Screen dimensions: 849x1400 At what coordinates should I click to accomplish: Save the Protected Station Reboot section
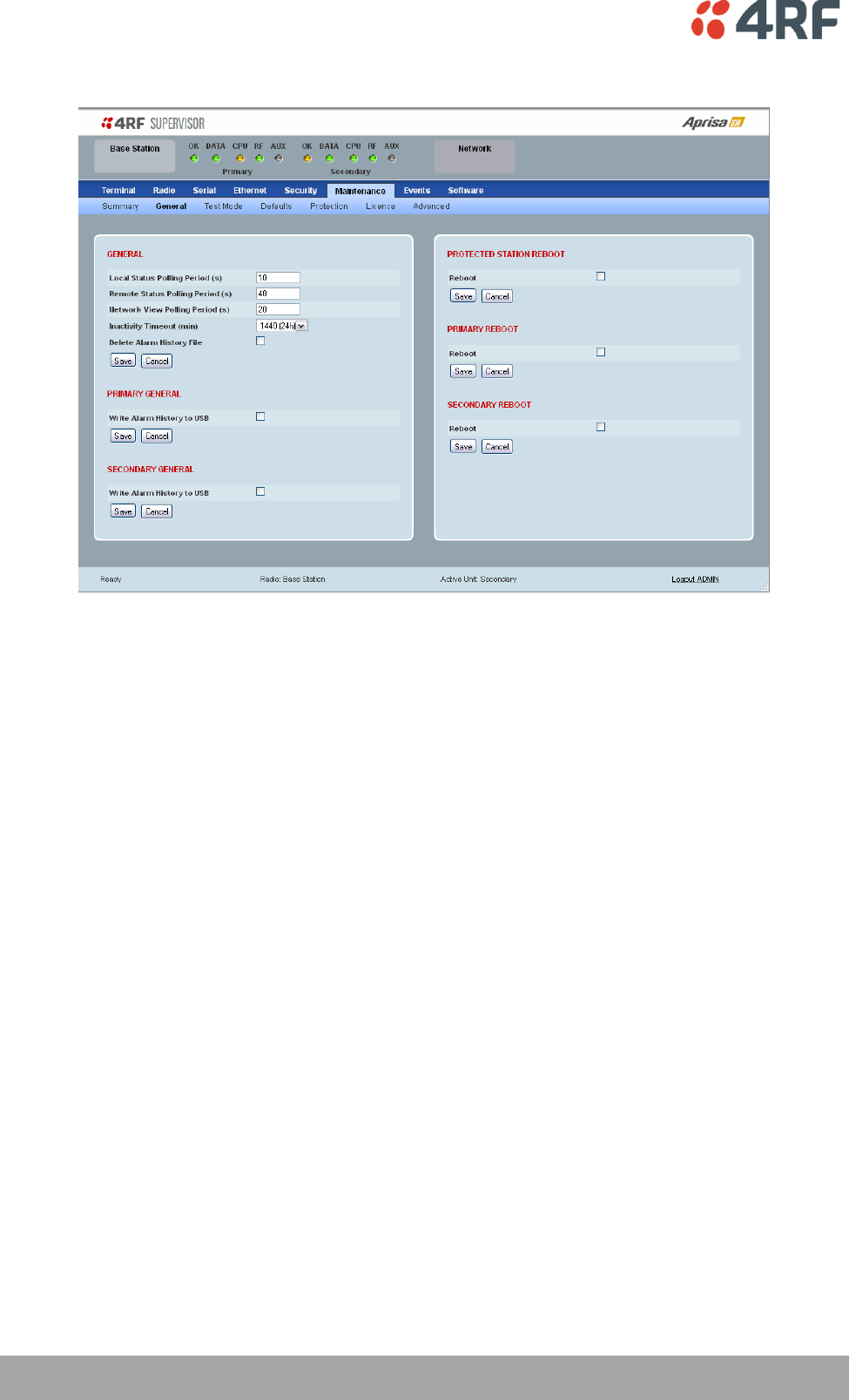(x=463, y=296)
